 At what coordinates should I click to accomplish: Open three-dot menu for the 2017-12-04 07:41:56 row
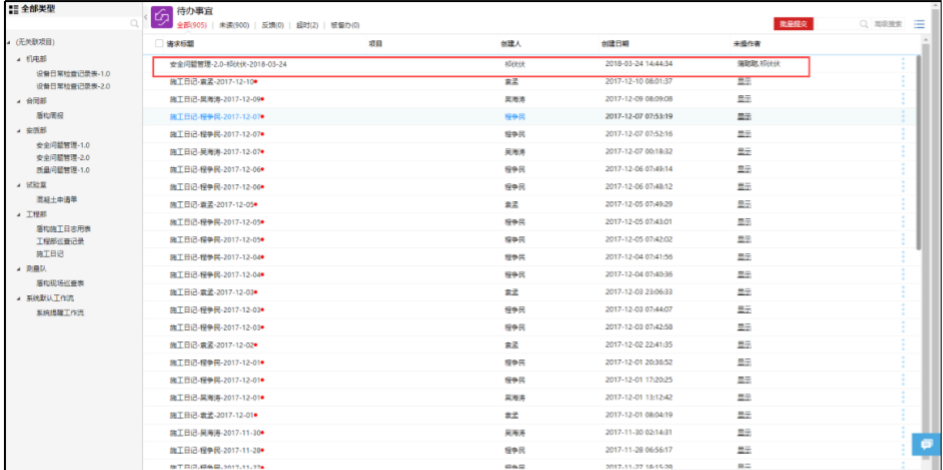pyautogui.click(x=903, y=257)
